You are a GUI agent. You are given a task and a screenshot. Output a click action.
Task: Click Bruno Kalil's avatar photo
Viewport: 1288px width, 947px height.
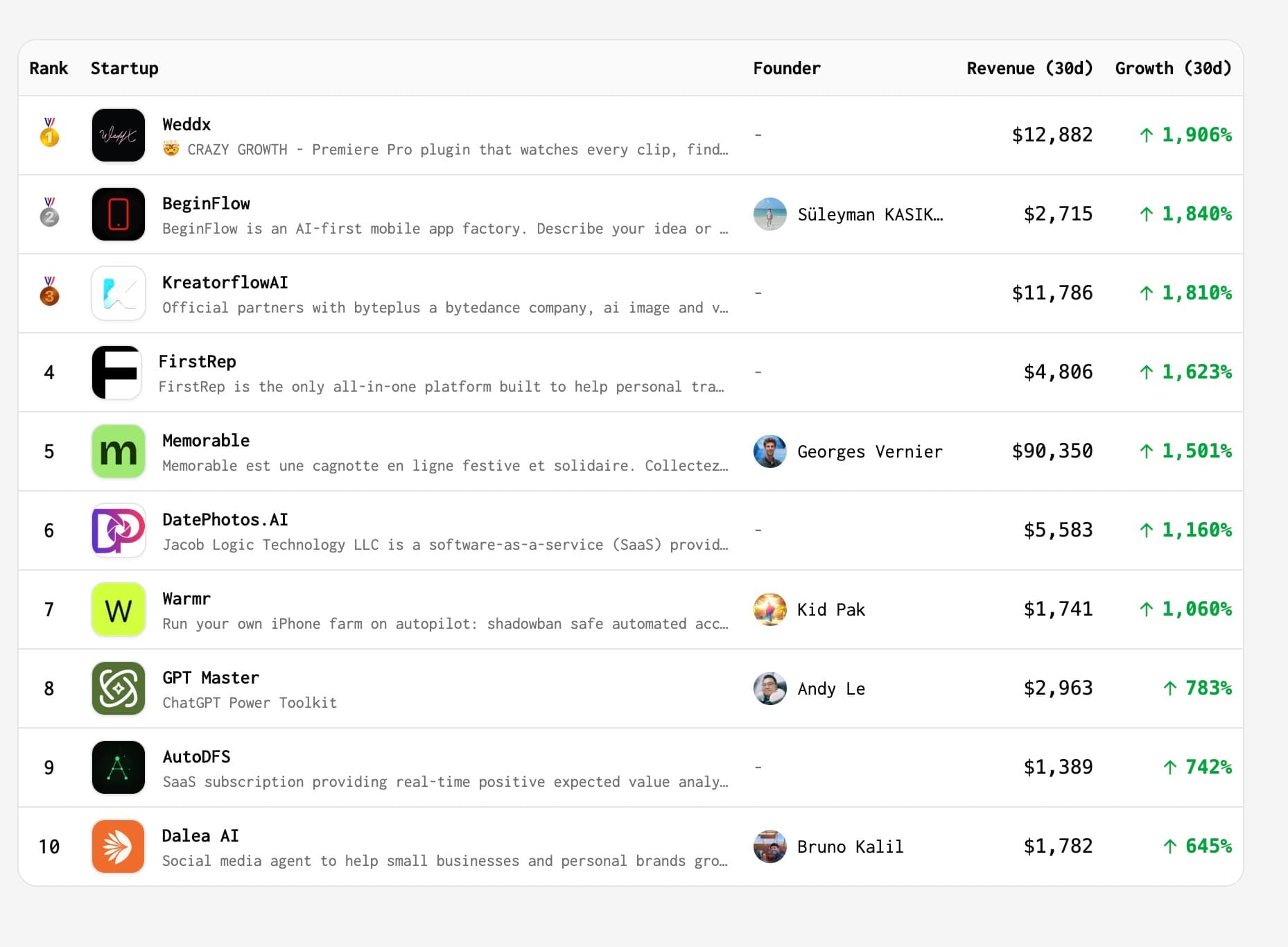(x=770, y=846)
